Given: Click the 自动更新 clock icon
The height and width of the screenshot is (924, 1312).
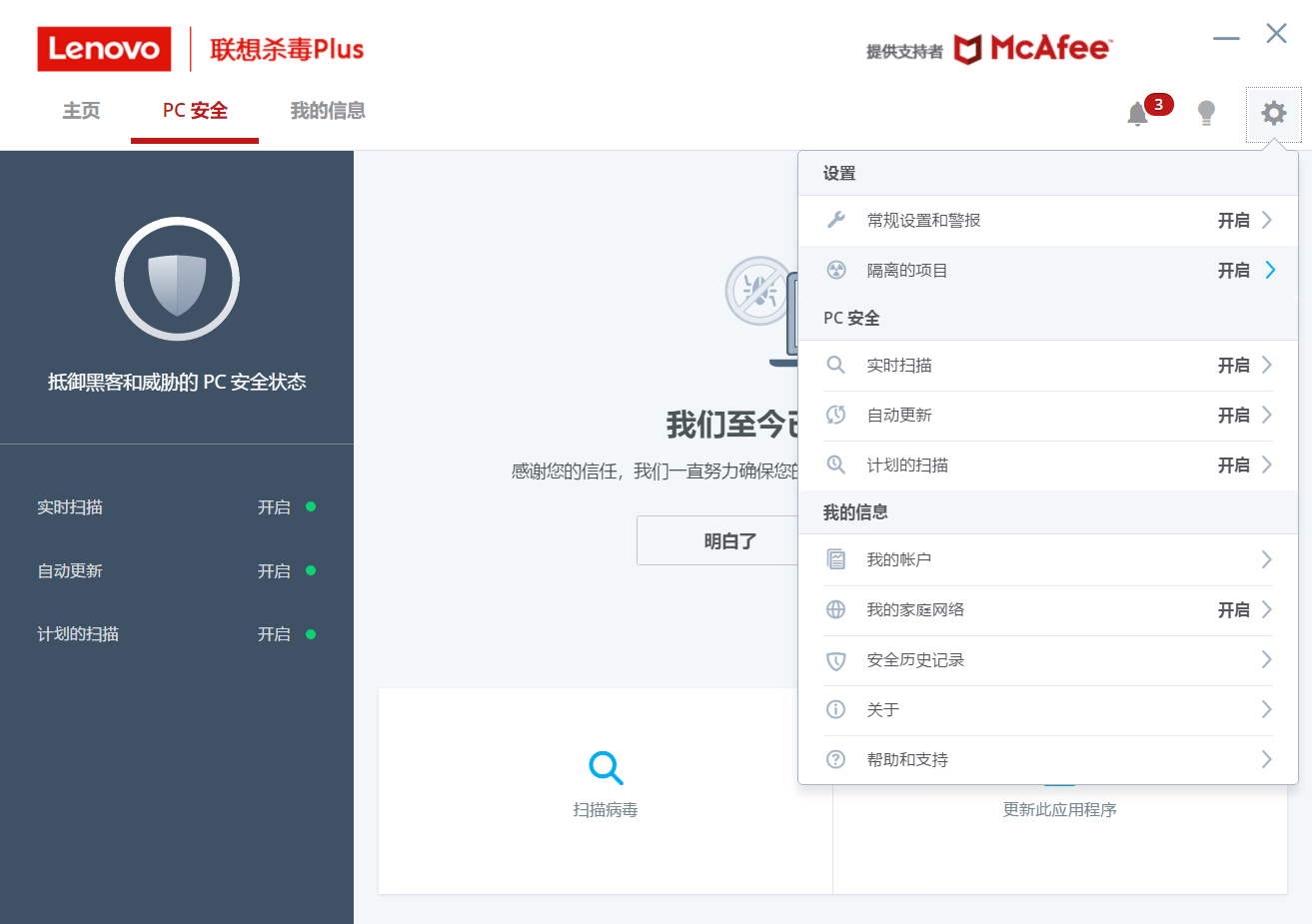Looking at the screenshot, I should click(835, 415).
